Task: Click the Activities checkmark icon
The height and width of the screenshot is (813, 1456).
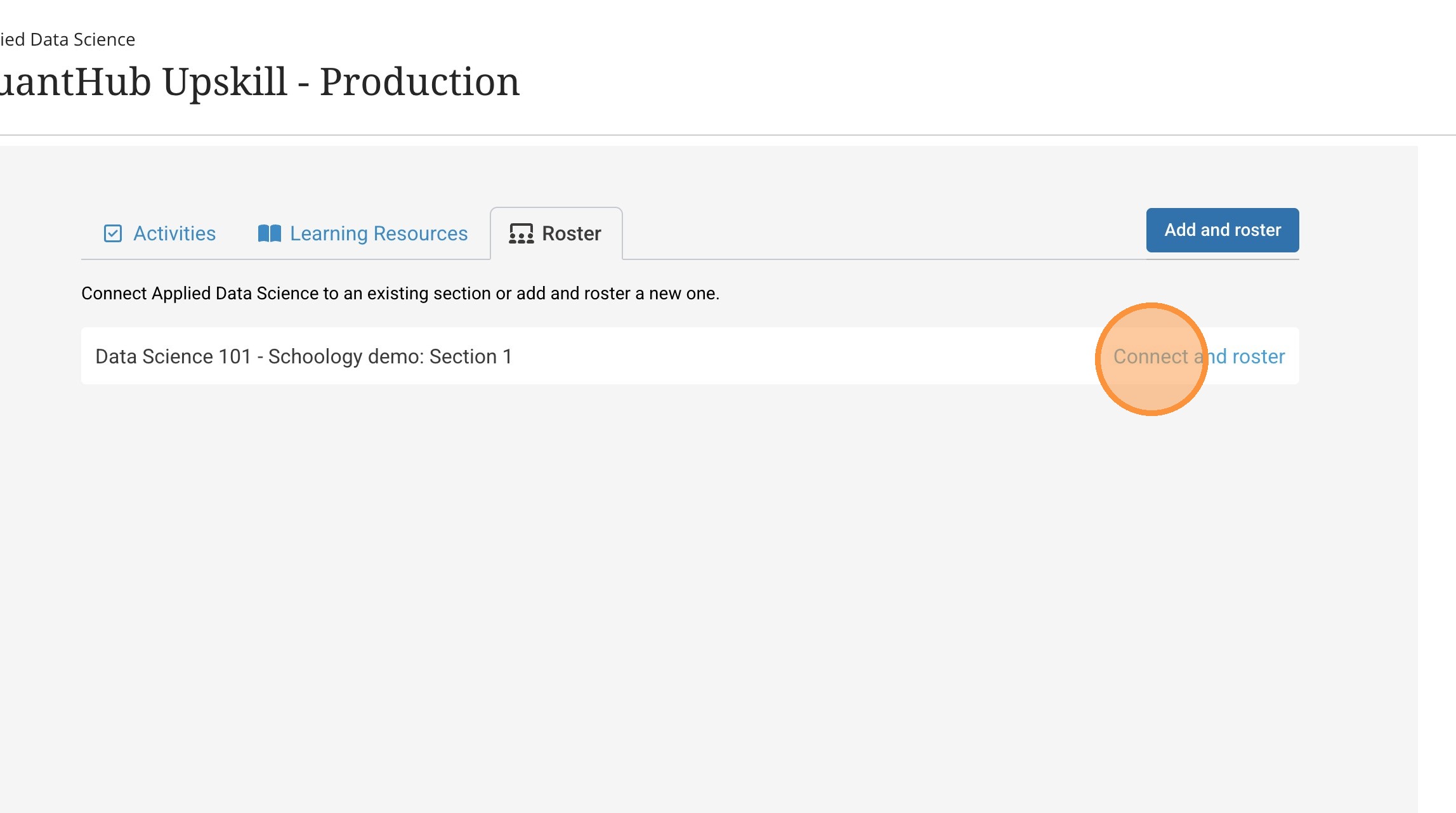Action: [113, 233]
